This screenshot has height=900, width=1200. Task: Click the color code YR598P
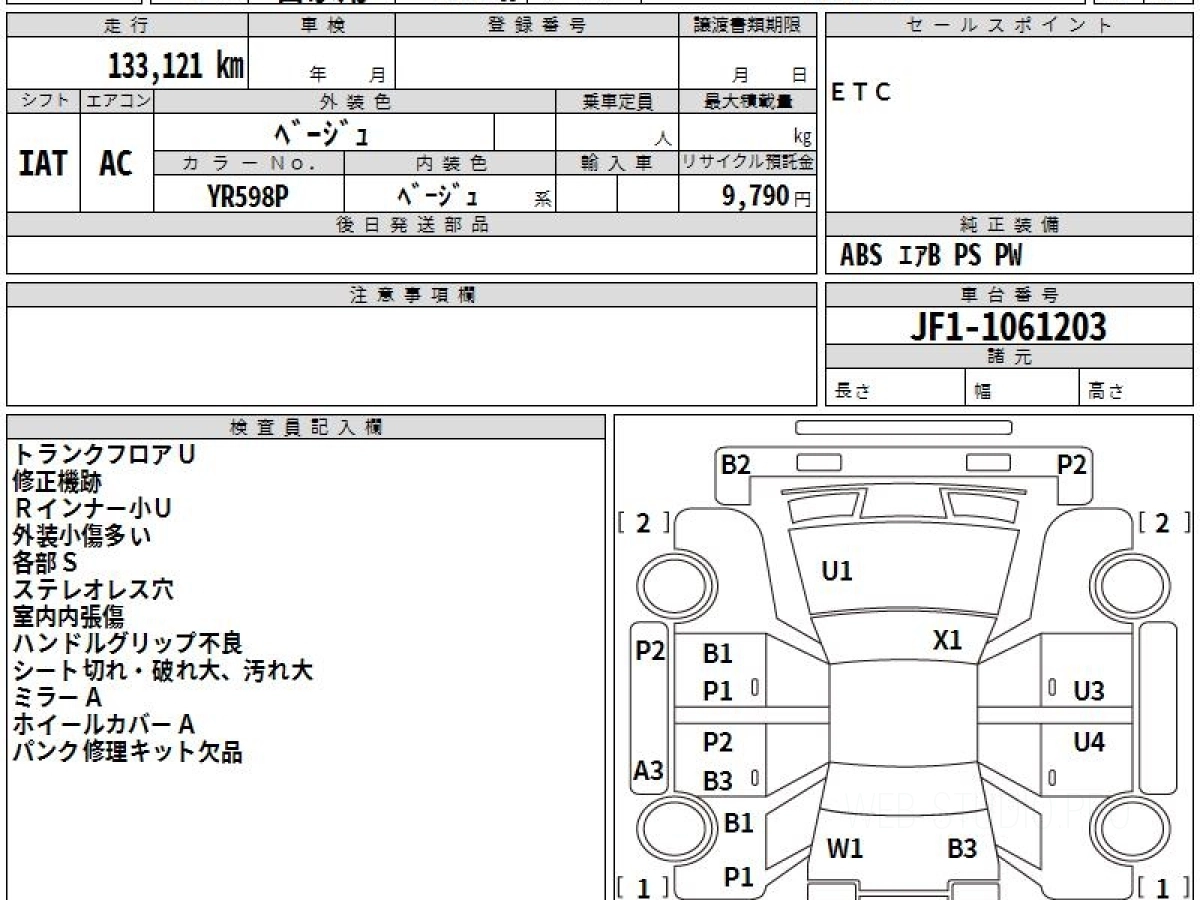click(248, 196)
